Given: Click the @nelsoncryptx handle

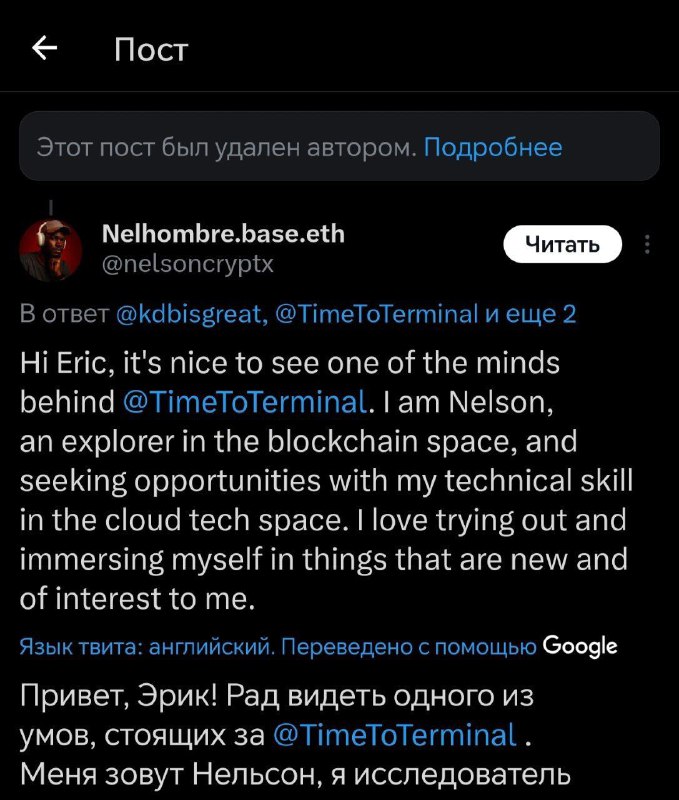Looking at the screenshot, I should (188, 264).
